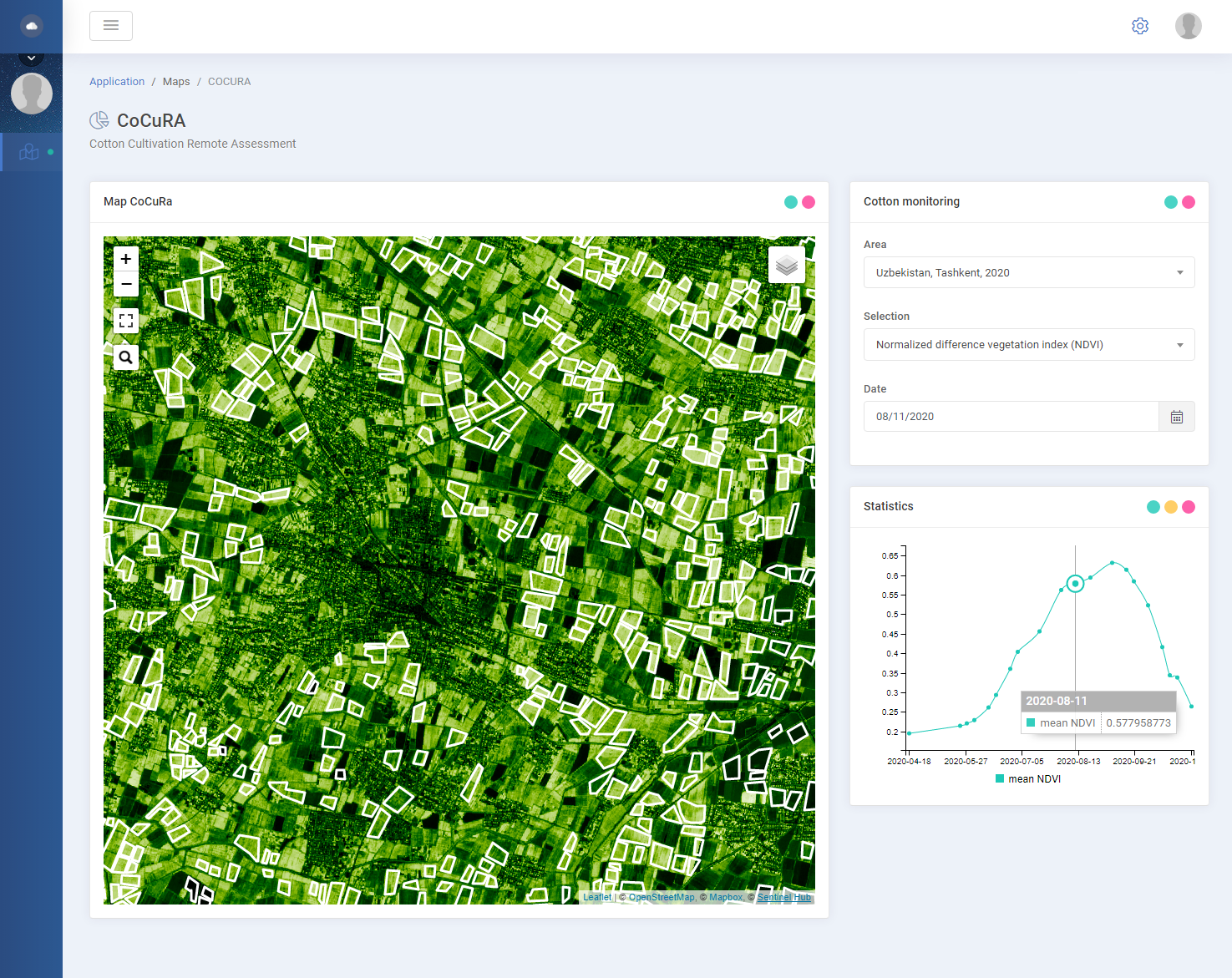Open the map search tool

126,357
